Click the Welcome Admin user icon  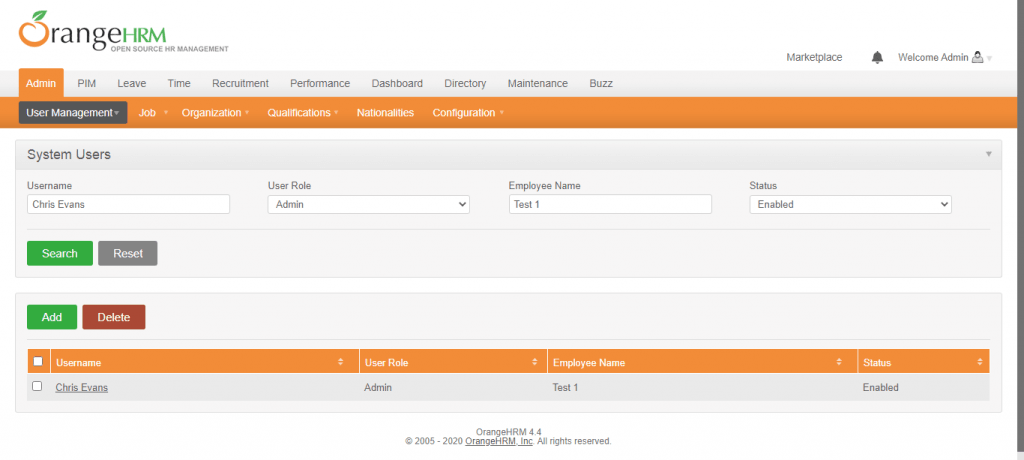(x=977, y=58)
